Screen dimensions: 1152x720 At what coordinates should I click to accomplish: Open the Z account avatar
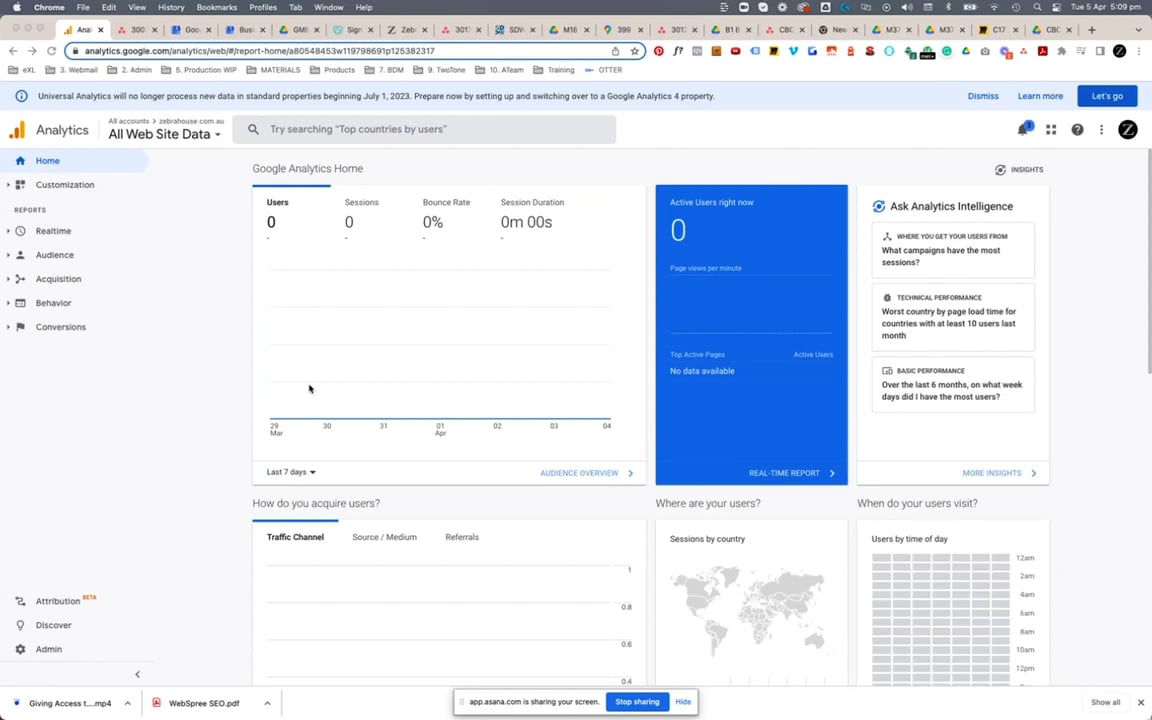click(1128, 130)
